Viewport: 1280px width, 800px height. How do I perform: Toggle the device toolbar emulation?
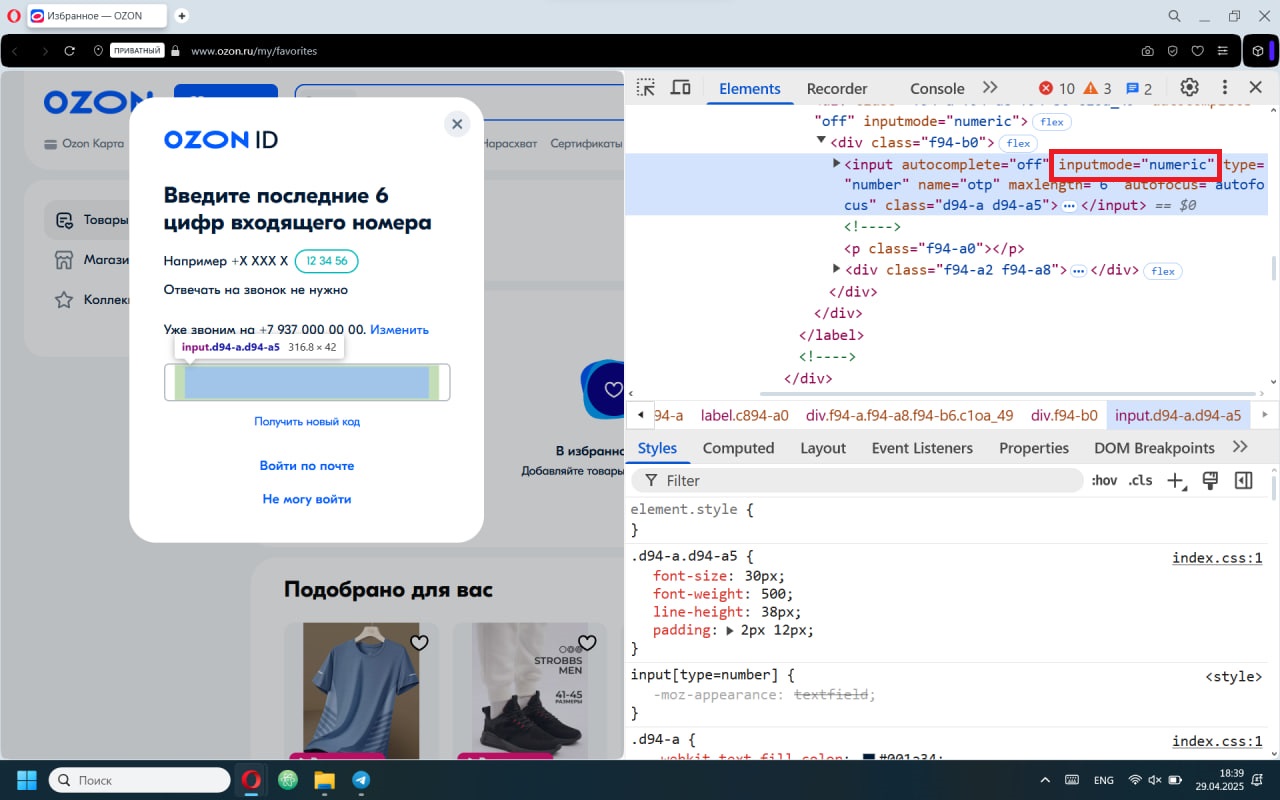(680, 88)
